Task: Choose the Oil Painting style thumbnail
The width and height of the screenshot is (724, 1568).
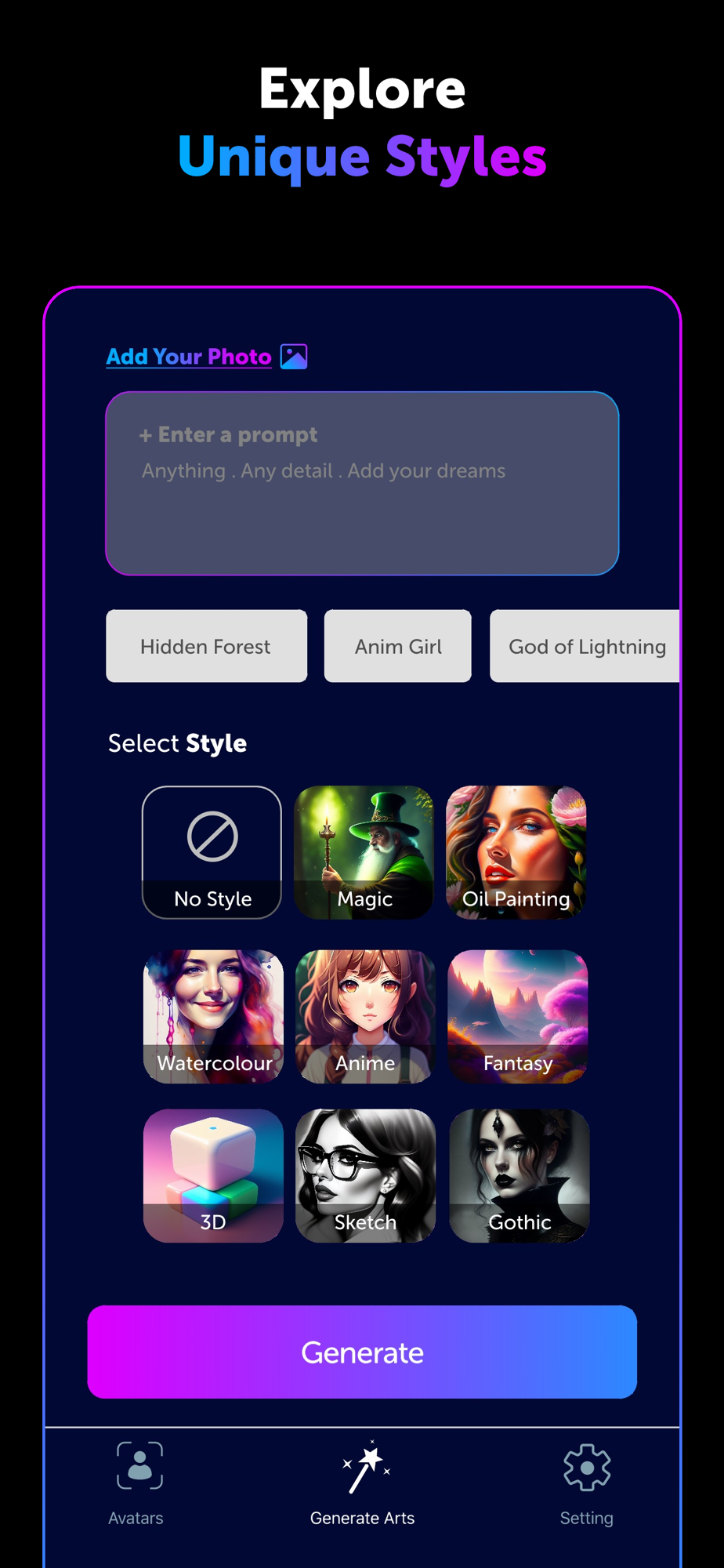Action: coord(516,852)
